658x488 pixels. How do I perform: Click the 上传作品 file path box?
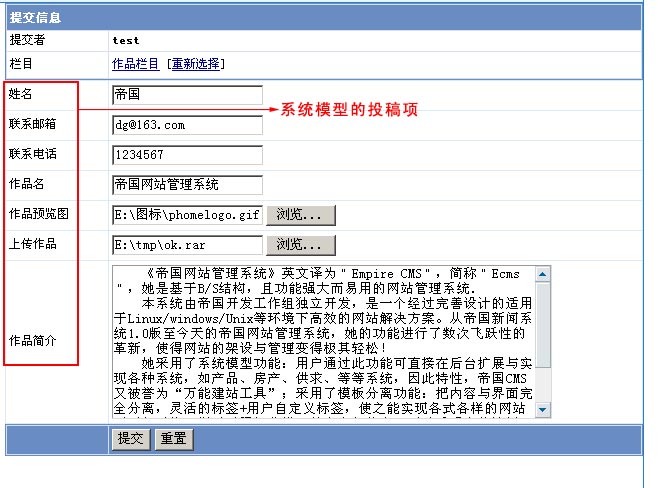pyautogui.click(x=187, y=245)
